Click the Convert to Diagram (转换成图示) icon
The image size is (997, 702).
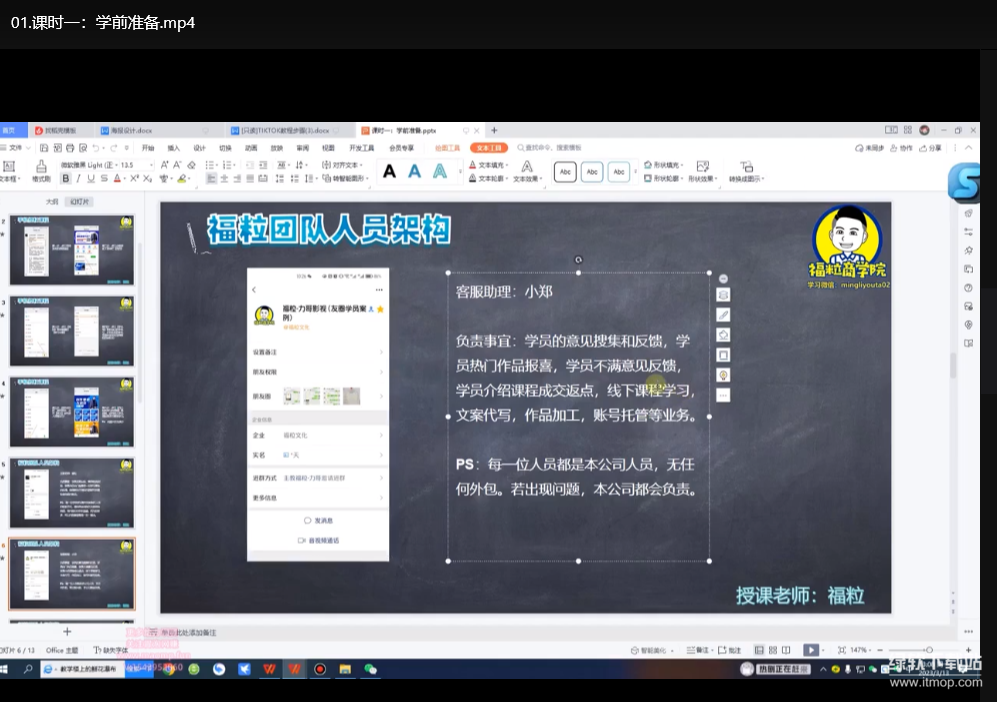(746, 171)
